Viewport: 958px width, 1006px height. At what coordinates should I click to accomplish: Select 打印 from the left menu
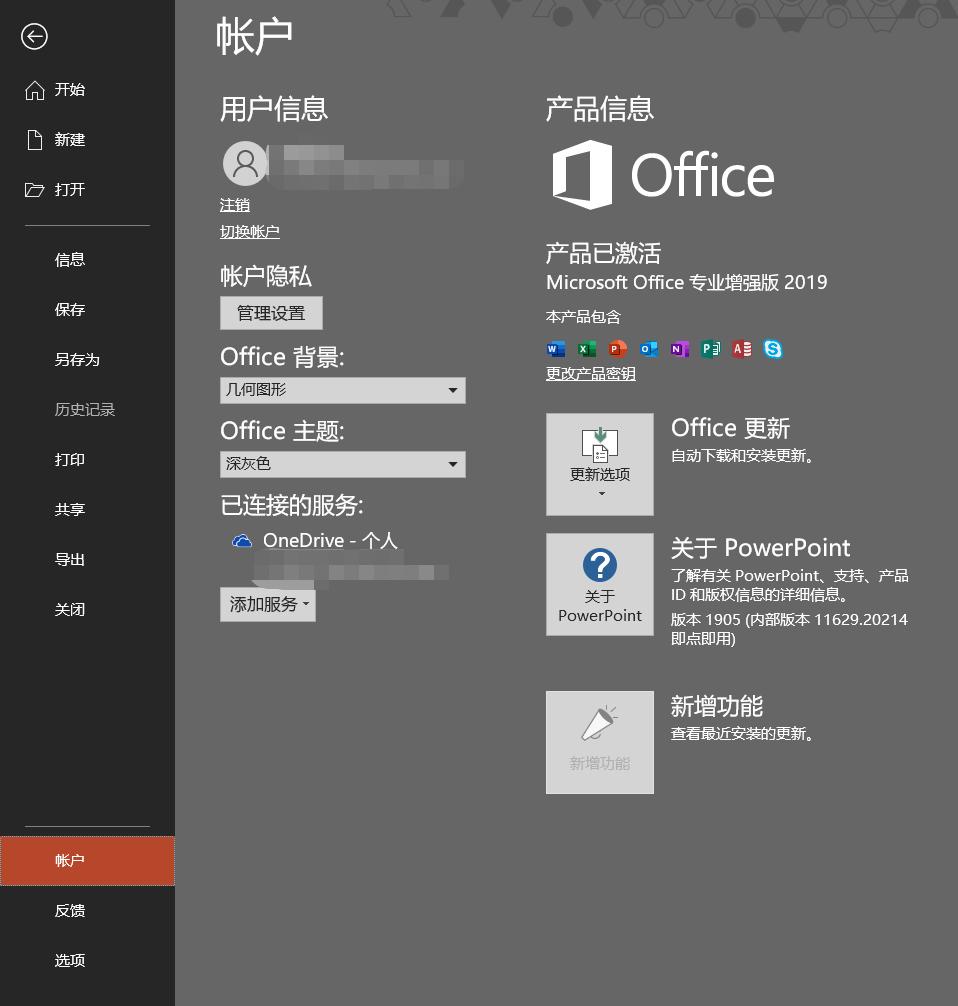69,459
